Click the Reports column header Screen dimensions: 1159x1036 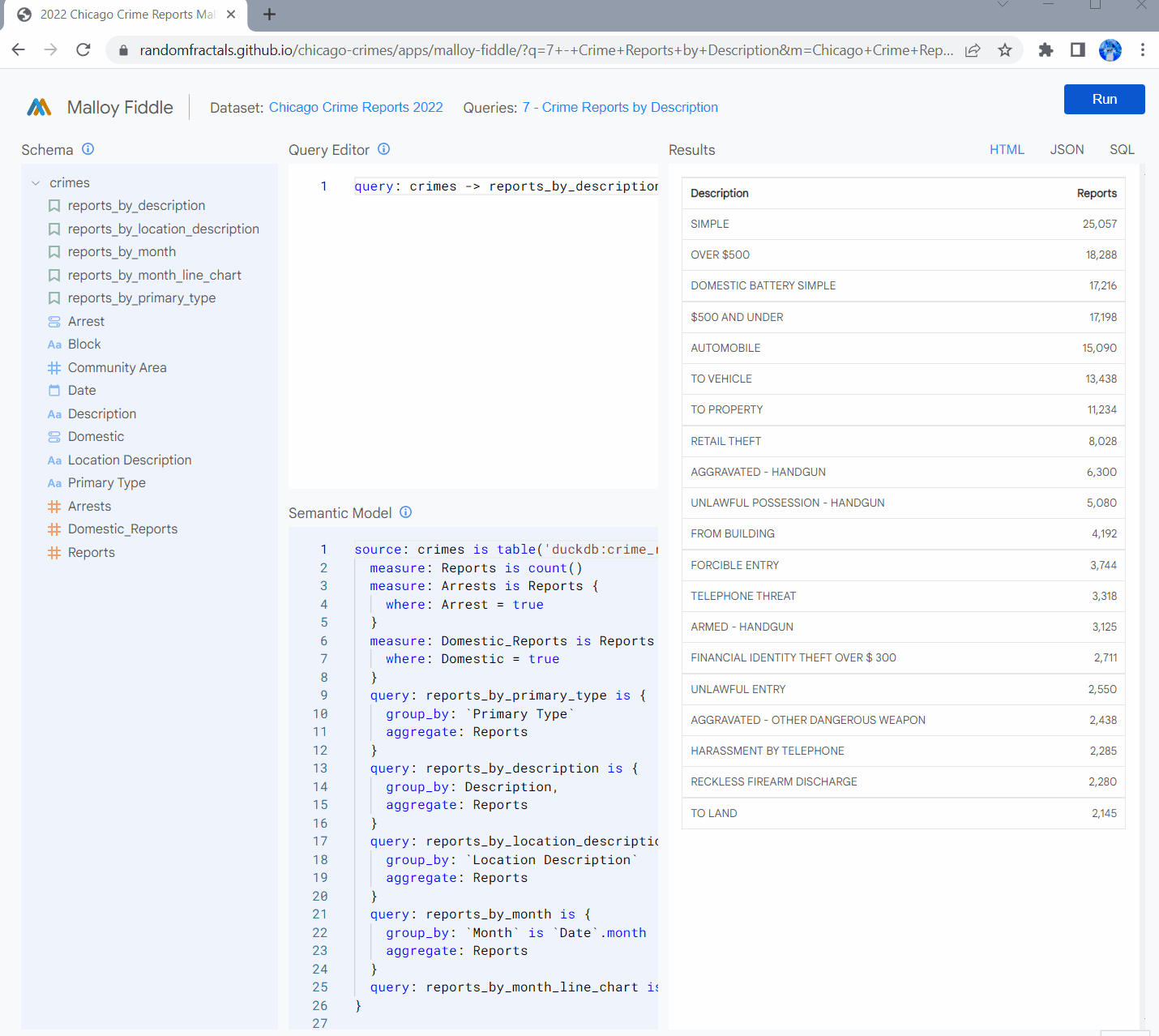(1097, 193)
